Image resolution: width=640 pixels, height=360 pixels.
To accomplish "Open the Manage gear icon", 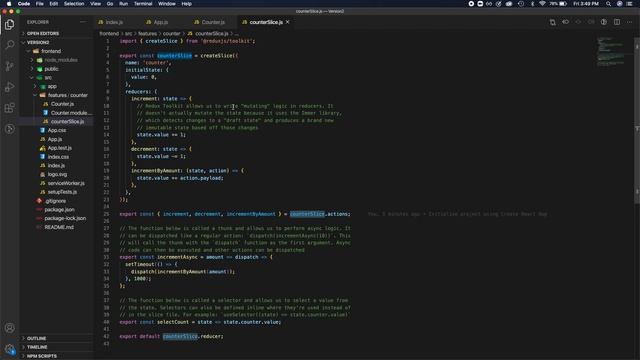I will pos(9,349).
